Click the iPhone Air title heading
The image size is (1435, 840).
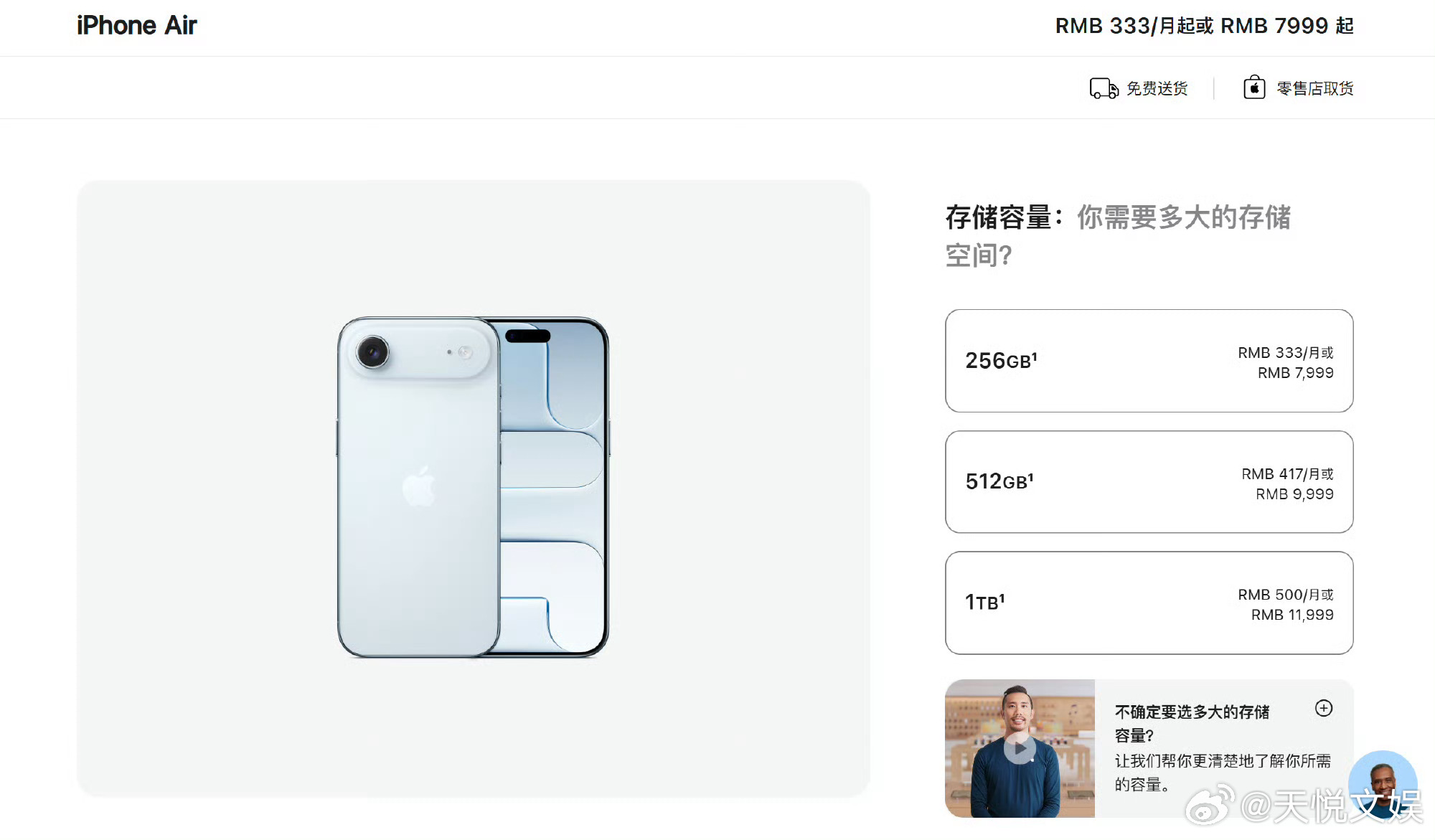[136, 26]
